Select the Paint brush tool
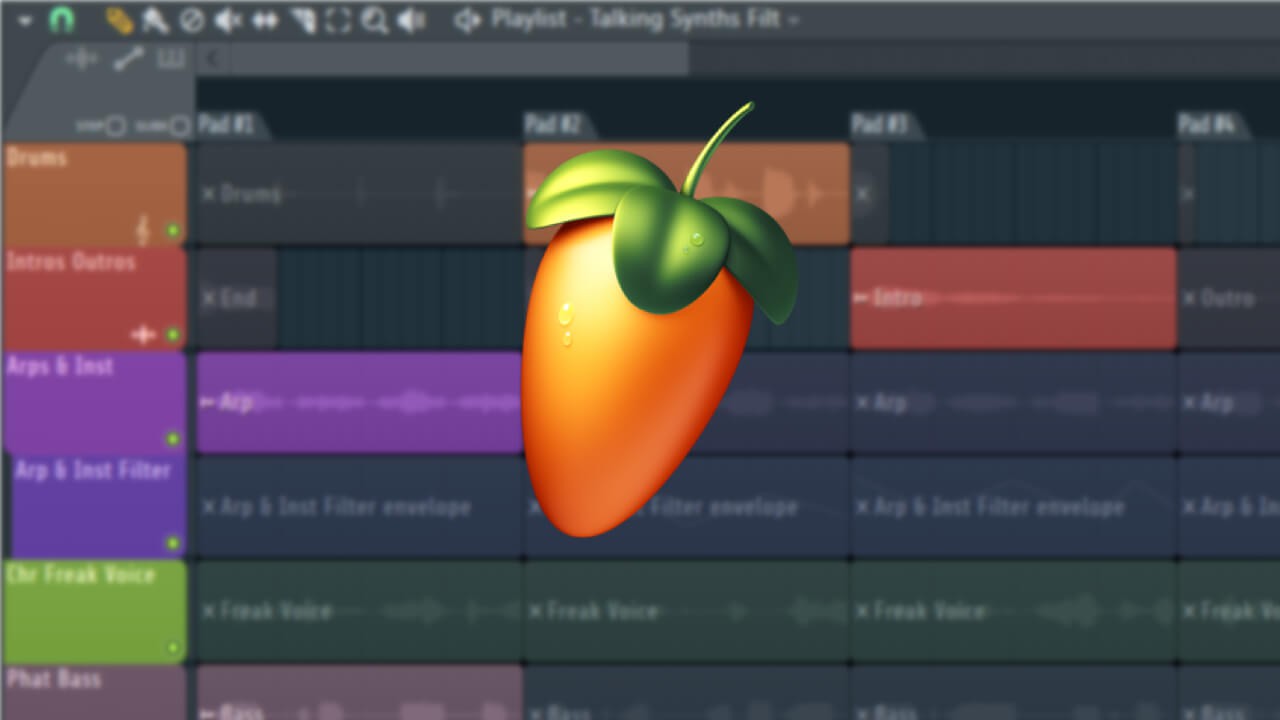The width and height of the screenshot is (1280, 720). (x=155, y=19)
